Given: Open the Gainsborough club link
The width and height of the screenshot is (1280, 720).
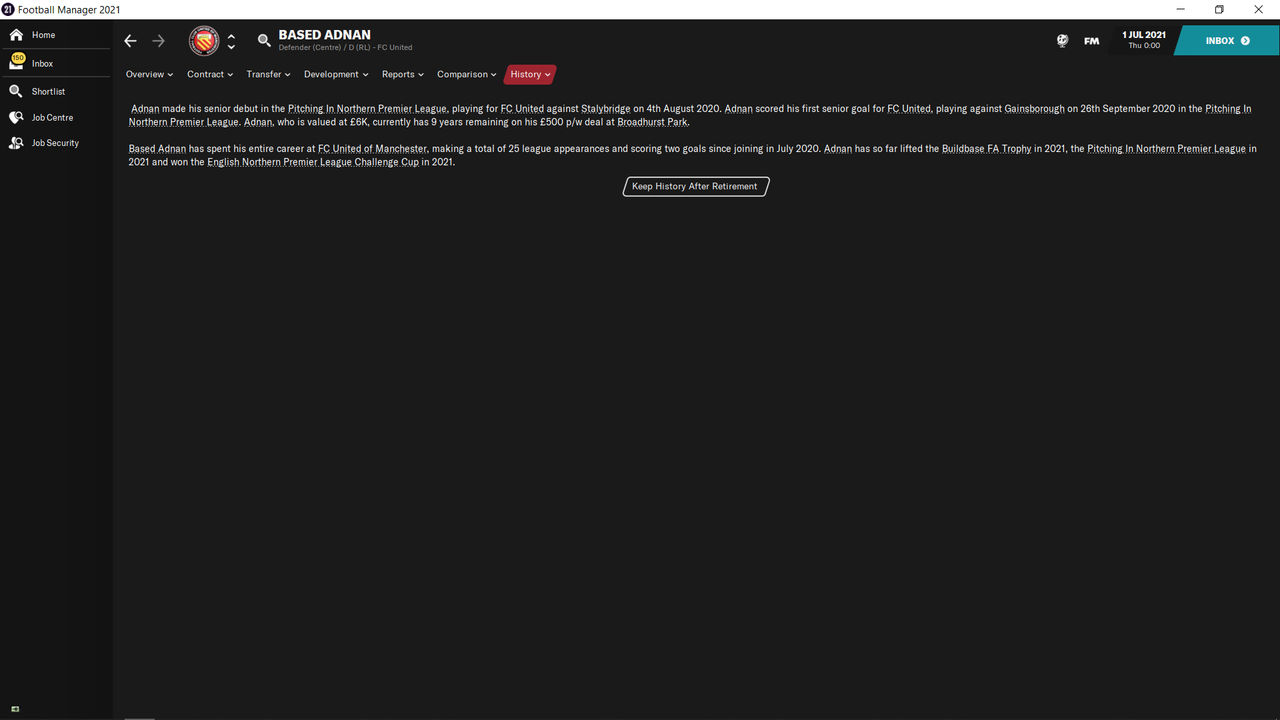Looking at the screenshot, I should (x=1034, y=108).
